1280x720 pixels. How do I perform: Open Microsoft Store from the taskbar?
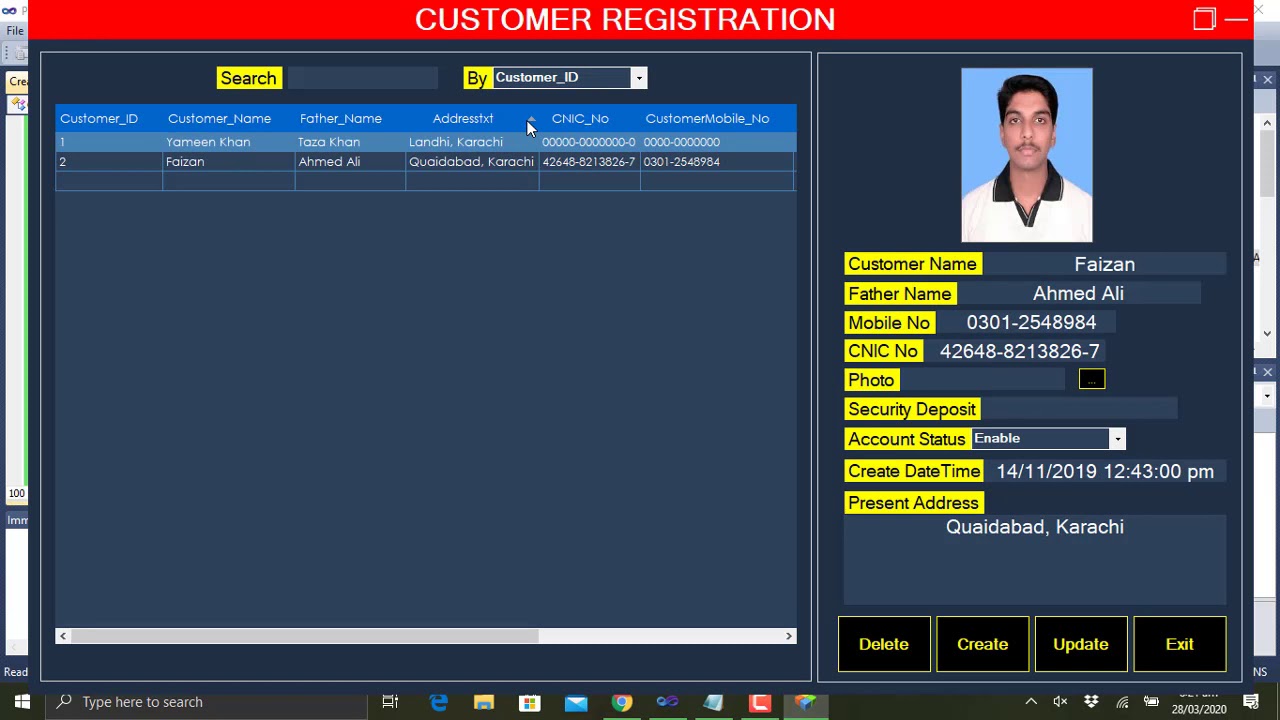[530, 702]
